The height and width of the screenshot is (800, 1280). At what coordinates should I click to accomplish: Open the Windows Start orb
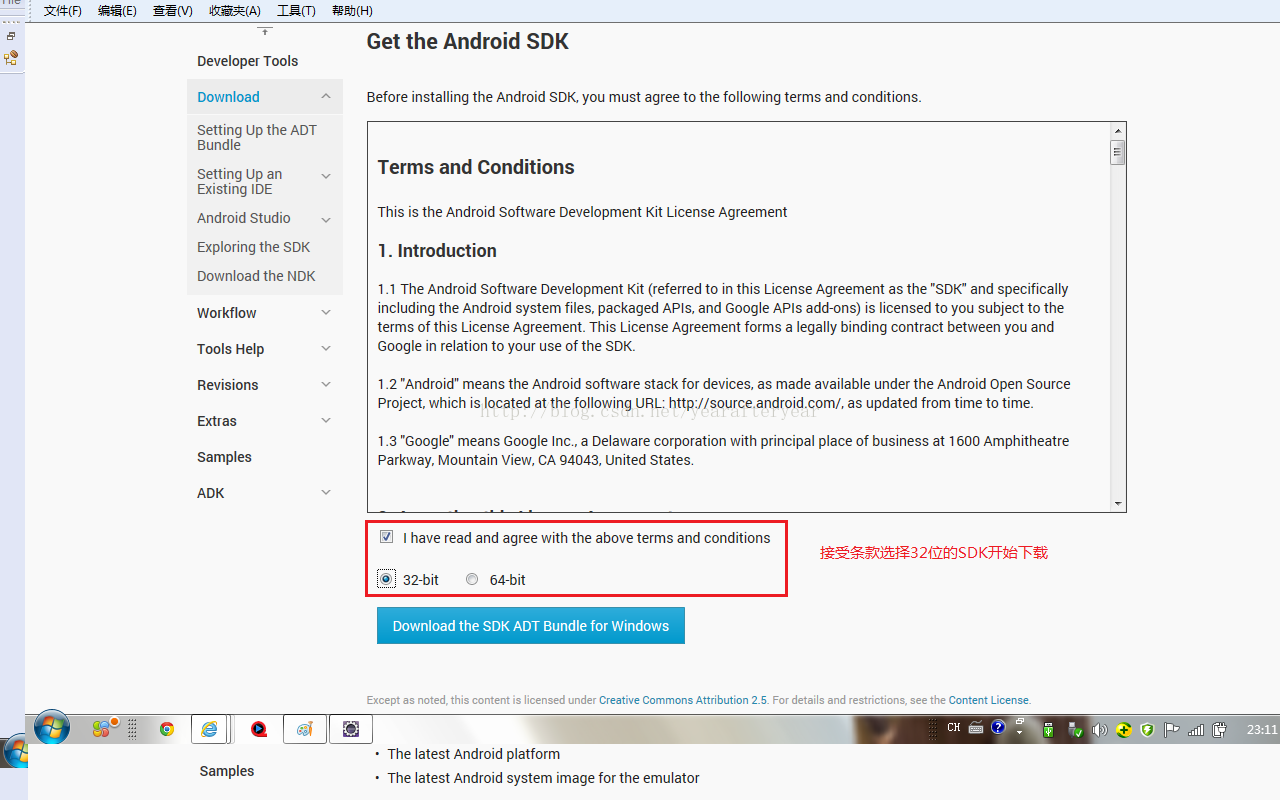(x=51, y=728)
